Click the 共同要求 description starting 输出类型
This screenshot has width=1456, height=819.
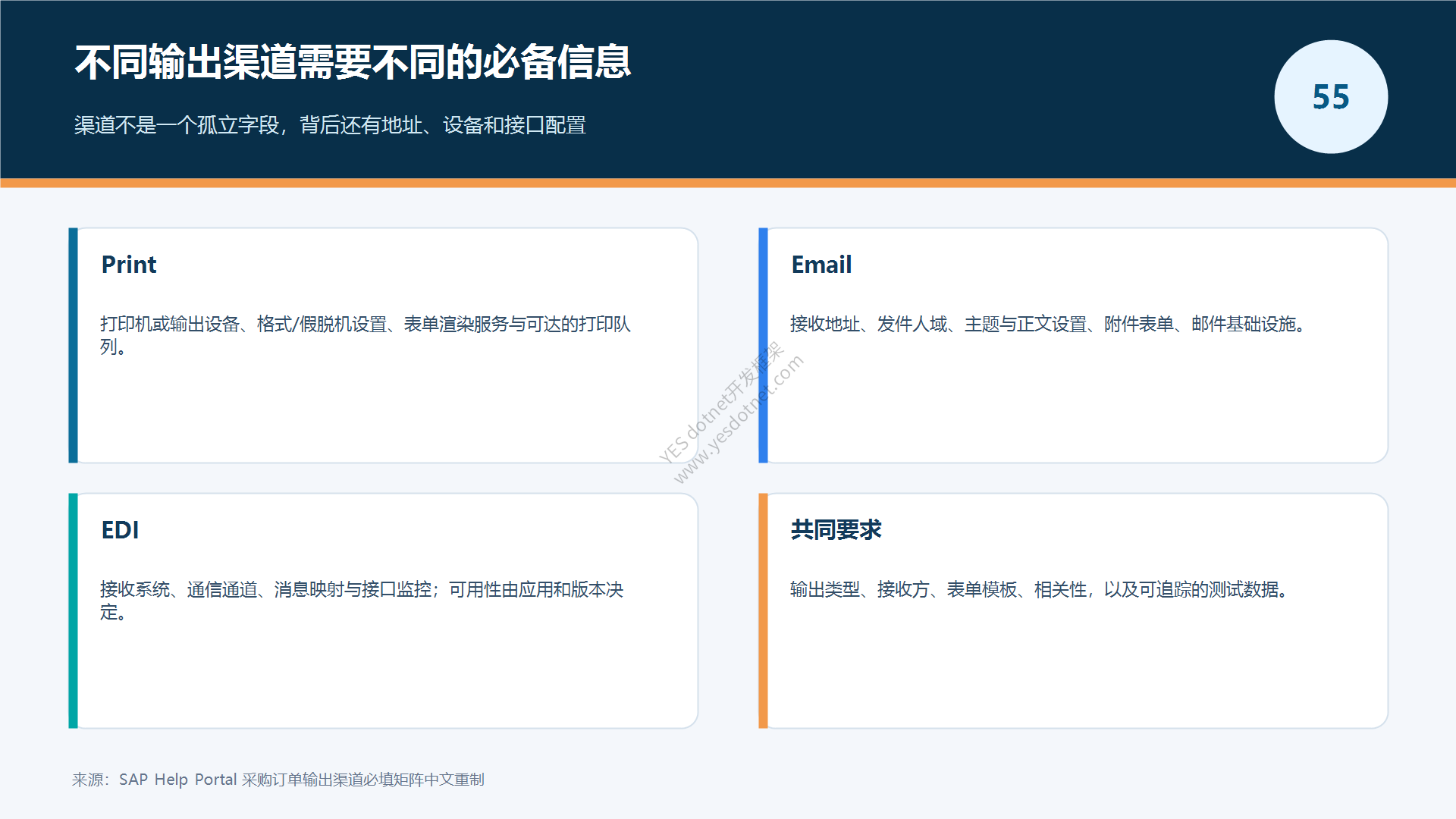tap(1040, 589)
